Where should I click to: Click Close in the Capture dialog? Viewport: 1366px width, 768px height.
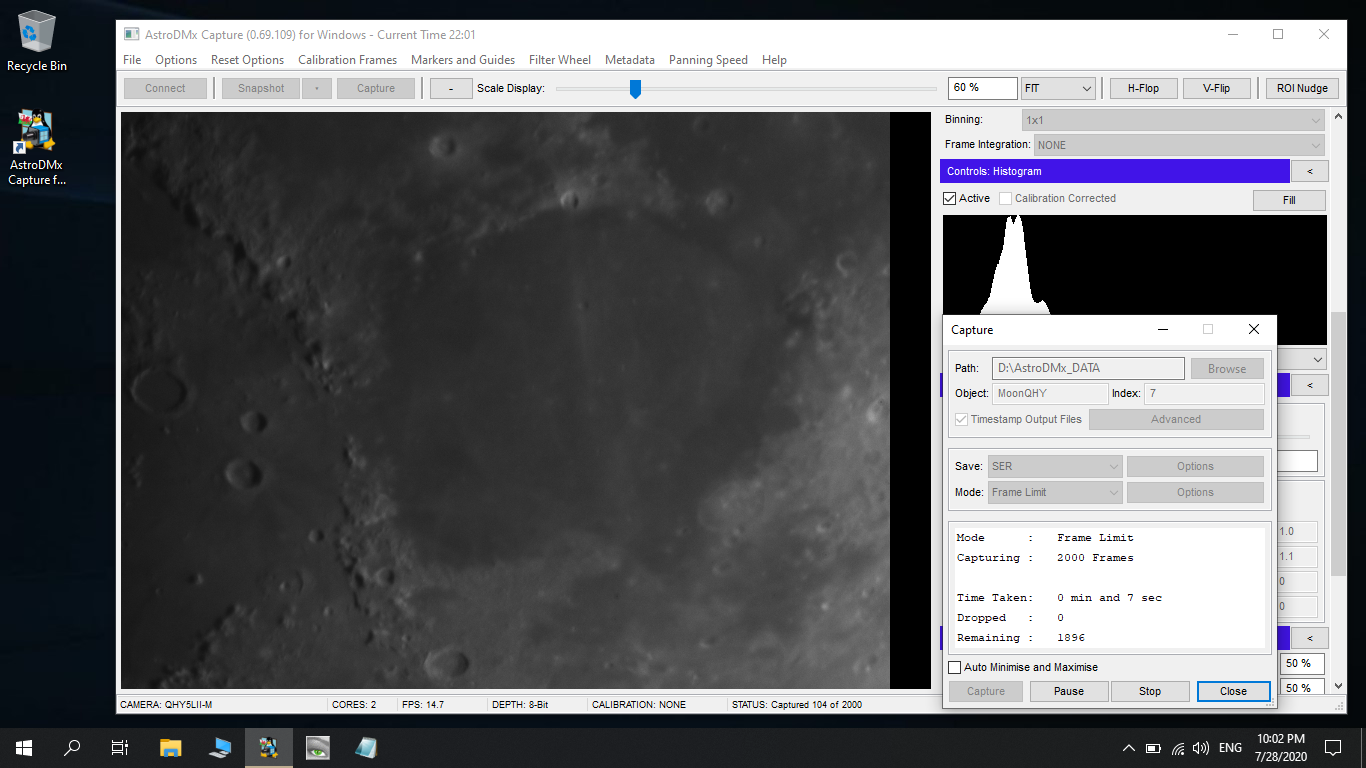point(1233,691)
